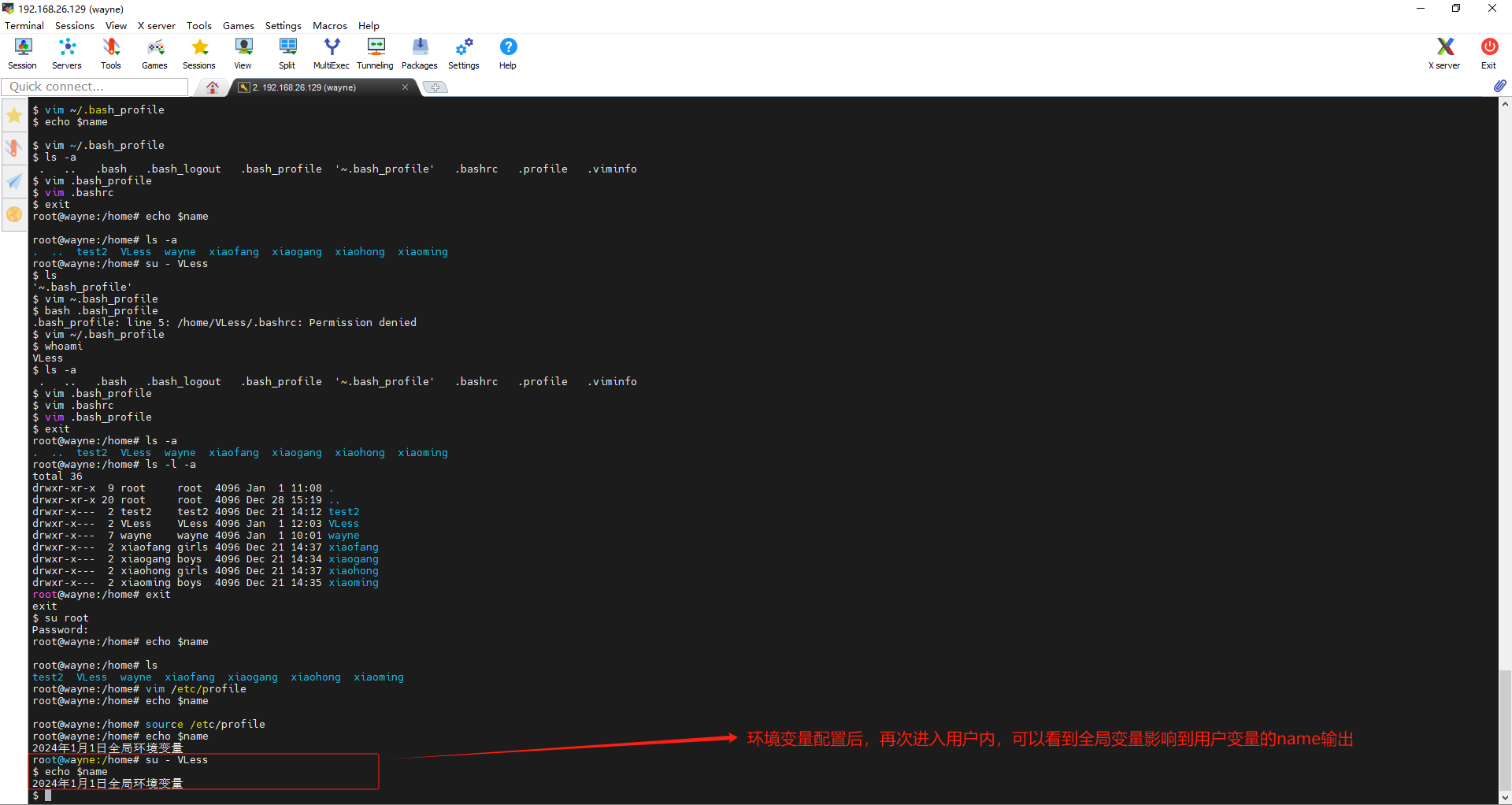Open the Help menu in menu bar
The height and width of the screenshot is (805, 1512).
pyautogui.click(x=369, y=26)
